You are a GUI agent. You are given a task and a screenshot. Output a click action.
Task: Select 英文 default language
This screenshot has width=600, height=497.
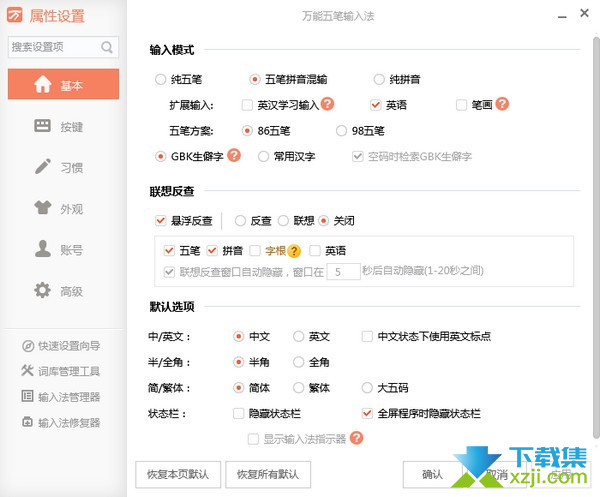click(x=298, y=336)
